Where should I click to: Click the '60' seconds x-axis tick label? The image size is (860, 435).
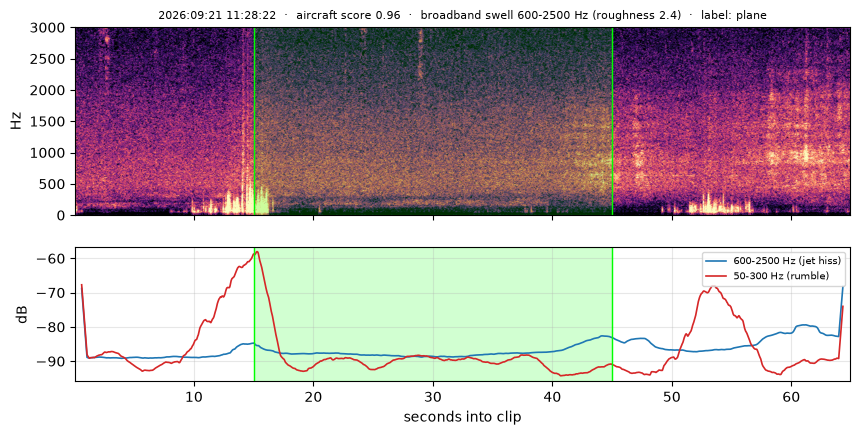791,396
